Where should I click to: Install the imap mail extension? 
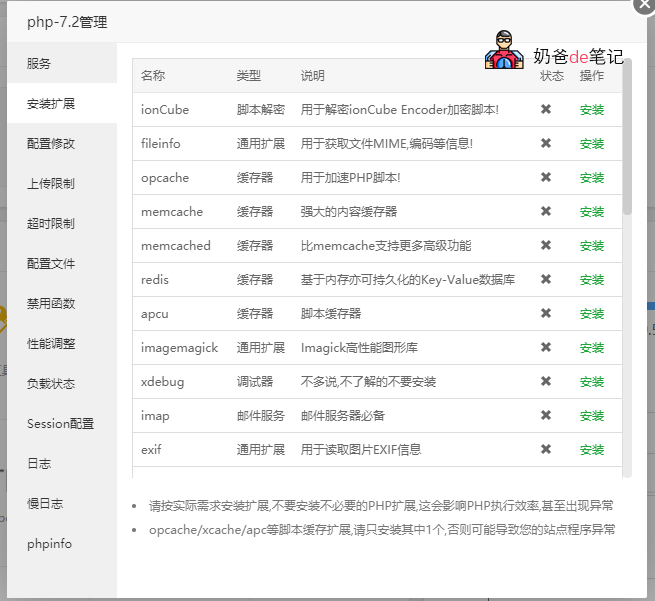click(x=592, y=416)
